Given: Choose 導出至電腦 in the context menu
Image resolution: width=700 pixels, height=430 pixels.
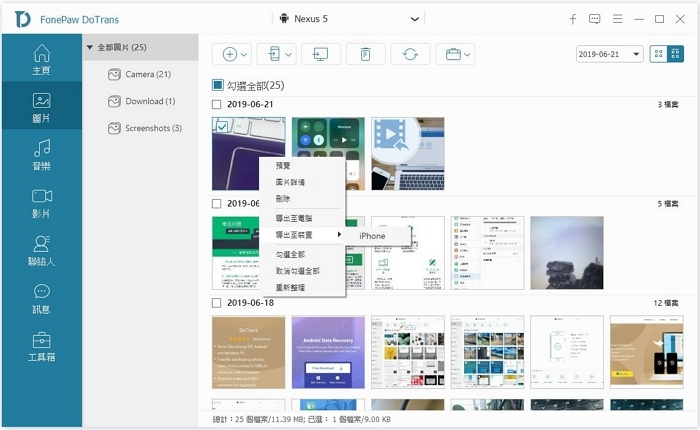Looking at the screenshot, I should [x=294, y=218].
